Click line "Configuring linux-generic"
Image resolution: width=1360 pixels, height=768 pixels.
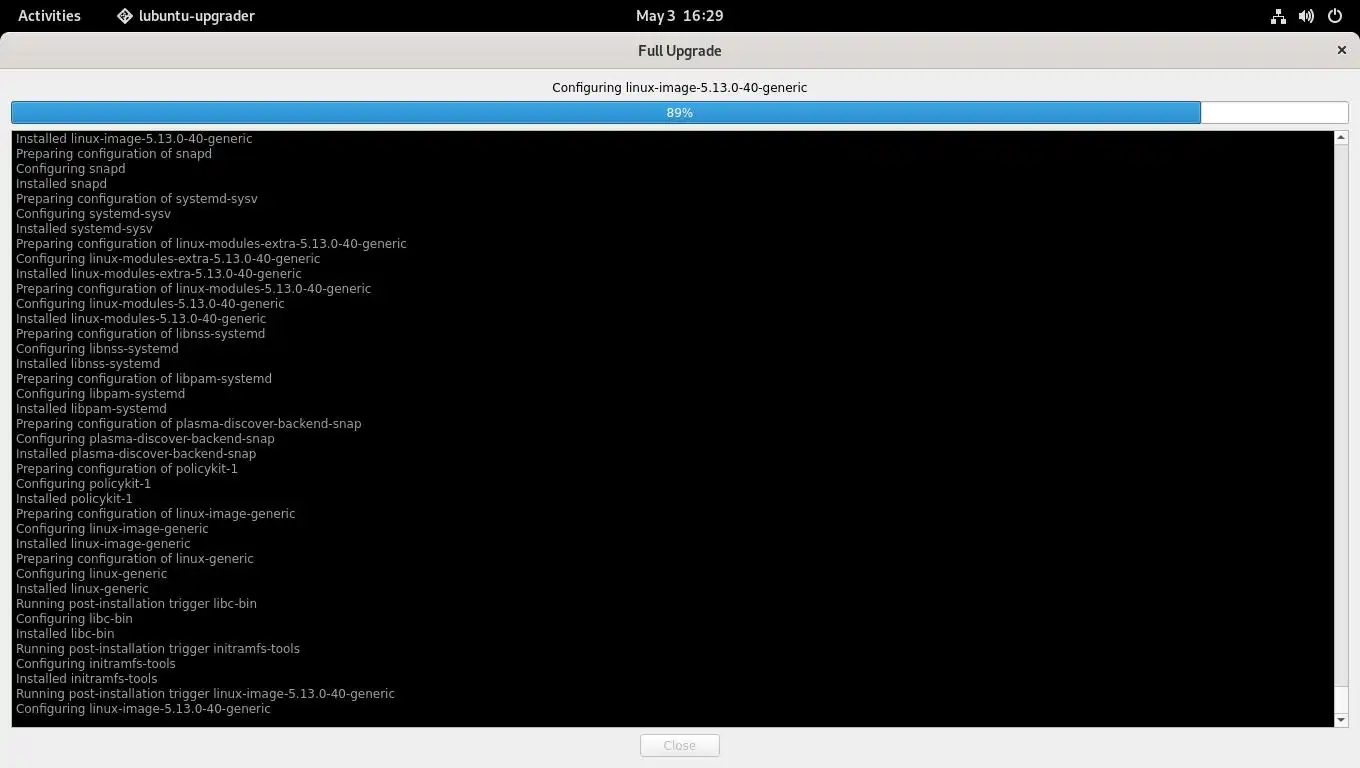pyautogui.click(x=91, y=574)
